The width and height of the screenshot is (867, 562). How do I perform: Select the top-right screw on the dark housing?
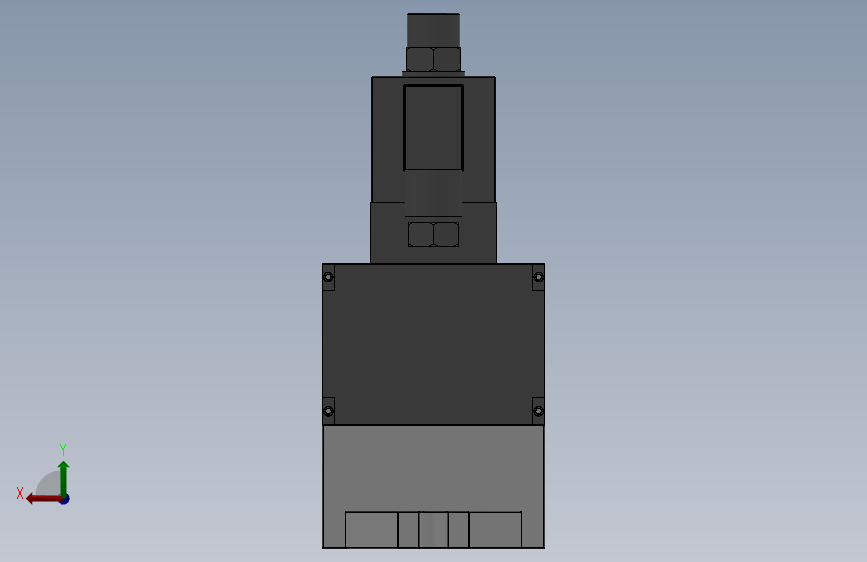click(539, 277)
